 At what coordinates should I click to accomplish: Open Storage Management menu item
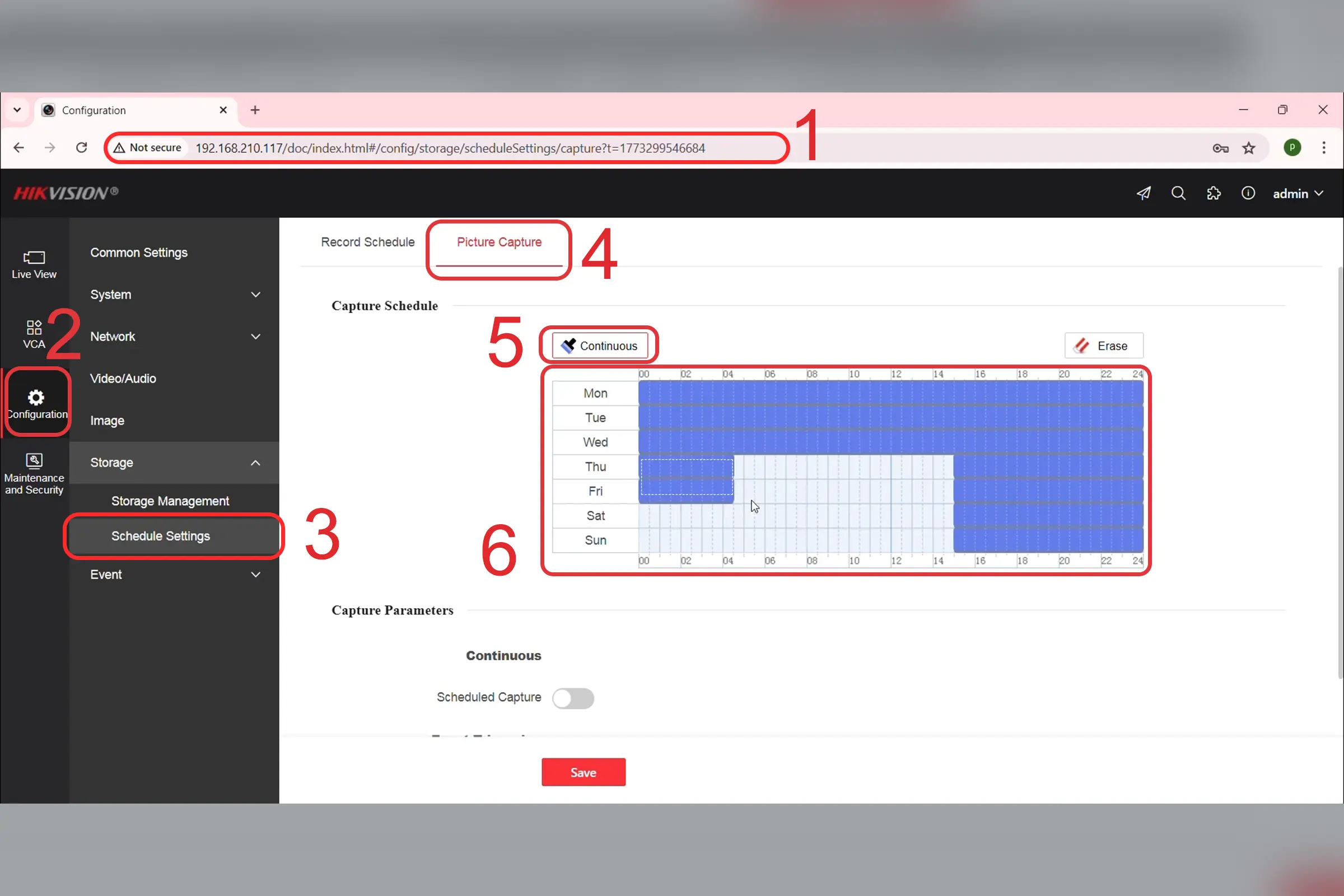pos(170,501)
